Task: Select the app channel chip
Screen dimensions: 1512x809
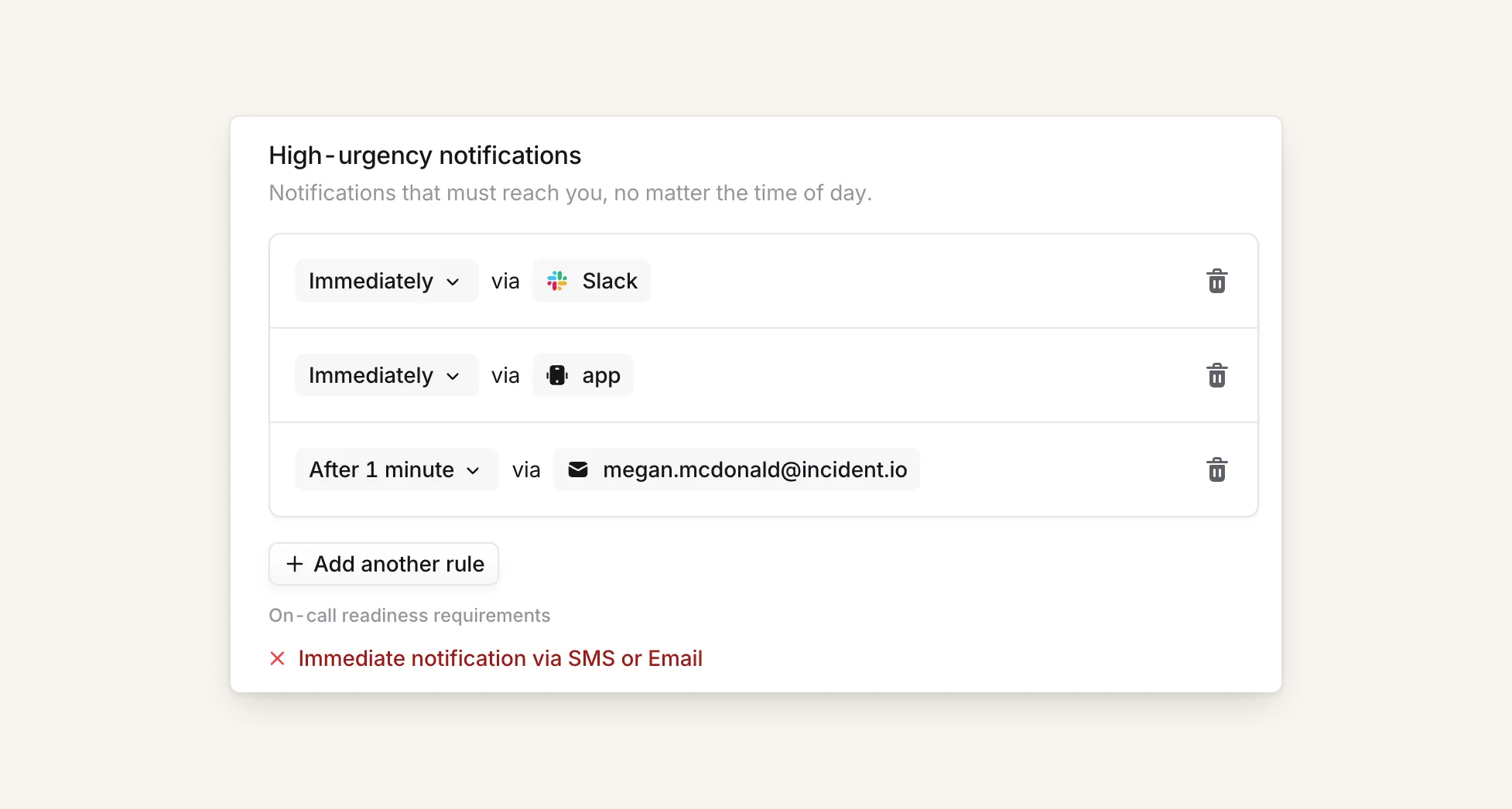Action: [583, 375]
